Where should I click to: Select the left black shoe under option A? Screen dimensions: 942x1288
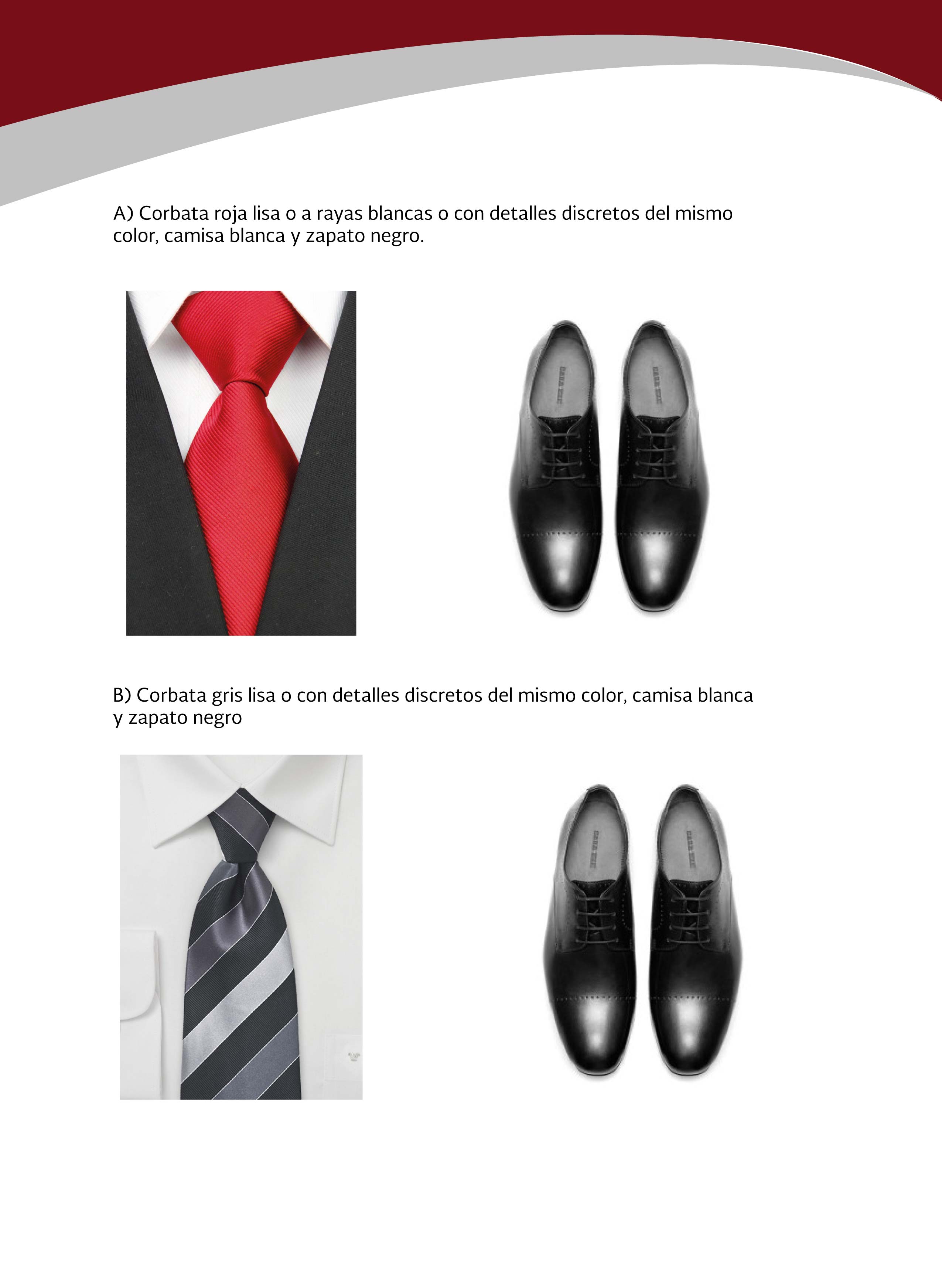click(556, 467)
